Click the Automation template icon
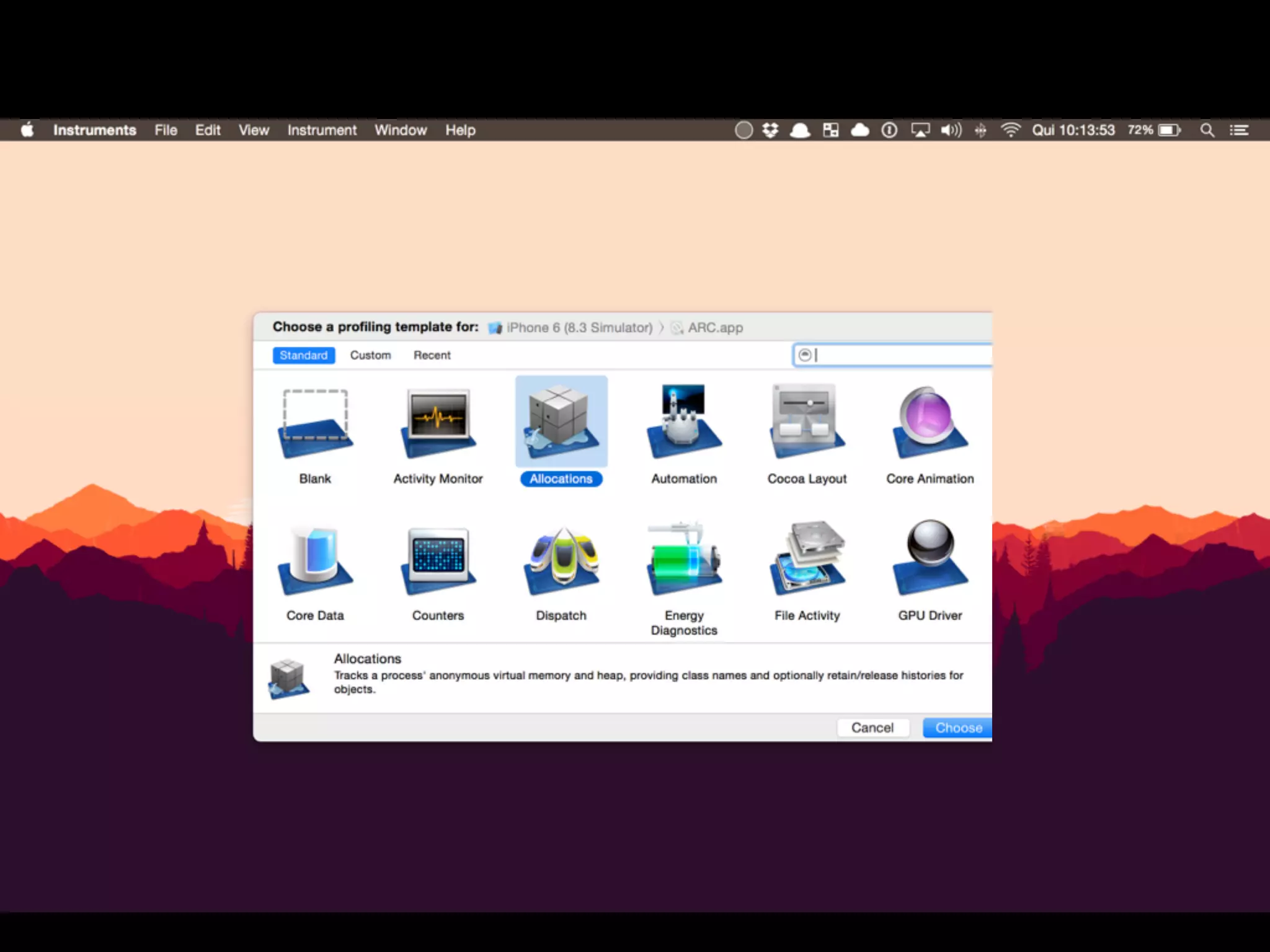Image resolution: width=1270 pixels, height=952 pixels. click(684, 424)
